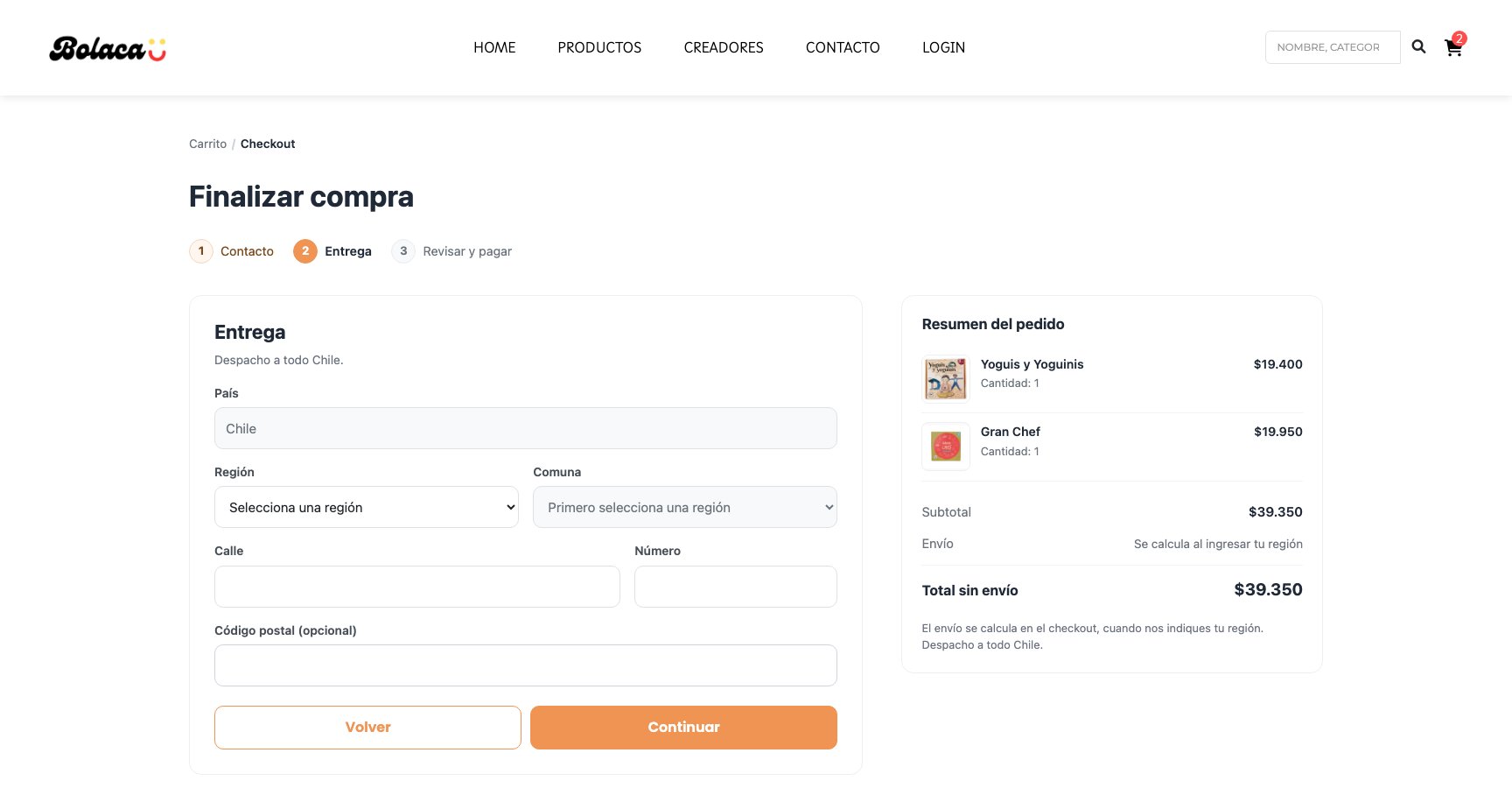Click the Contacto step label
This screenshot has width=1512, height=788.
tap(247, 251)
